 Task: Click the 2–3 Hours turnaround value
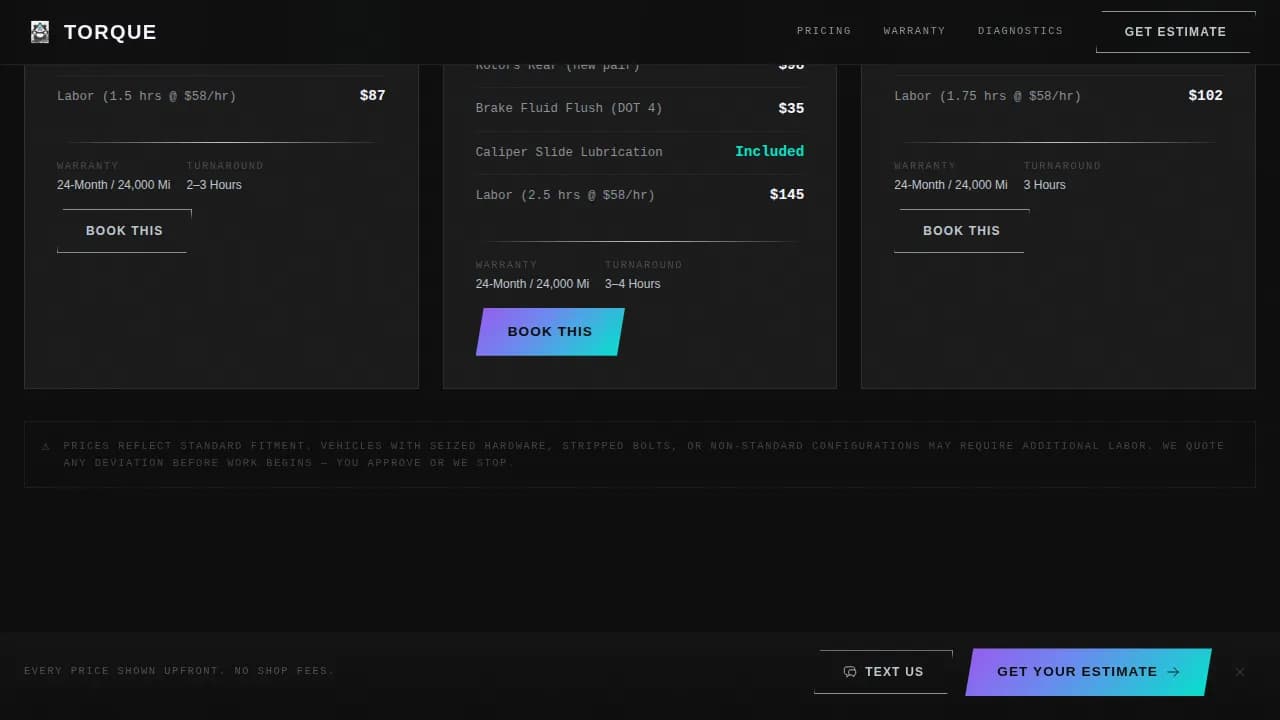[214, 185]
